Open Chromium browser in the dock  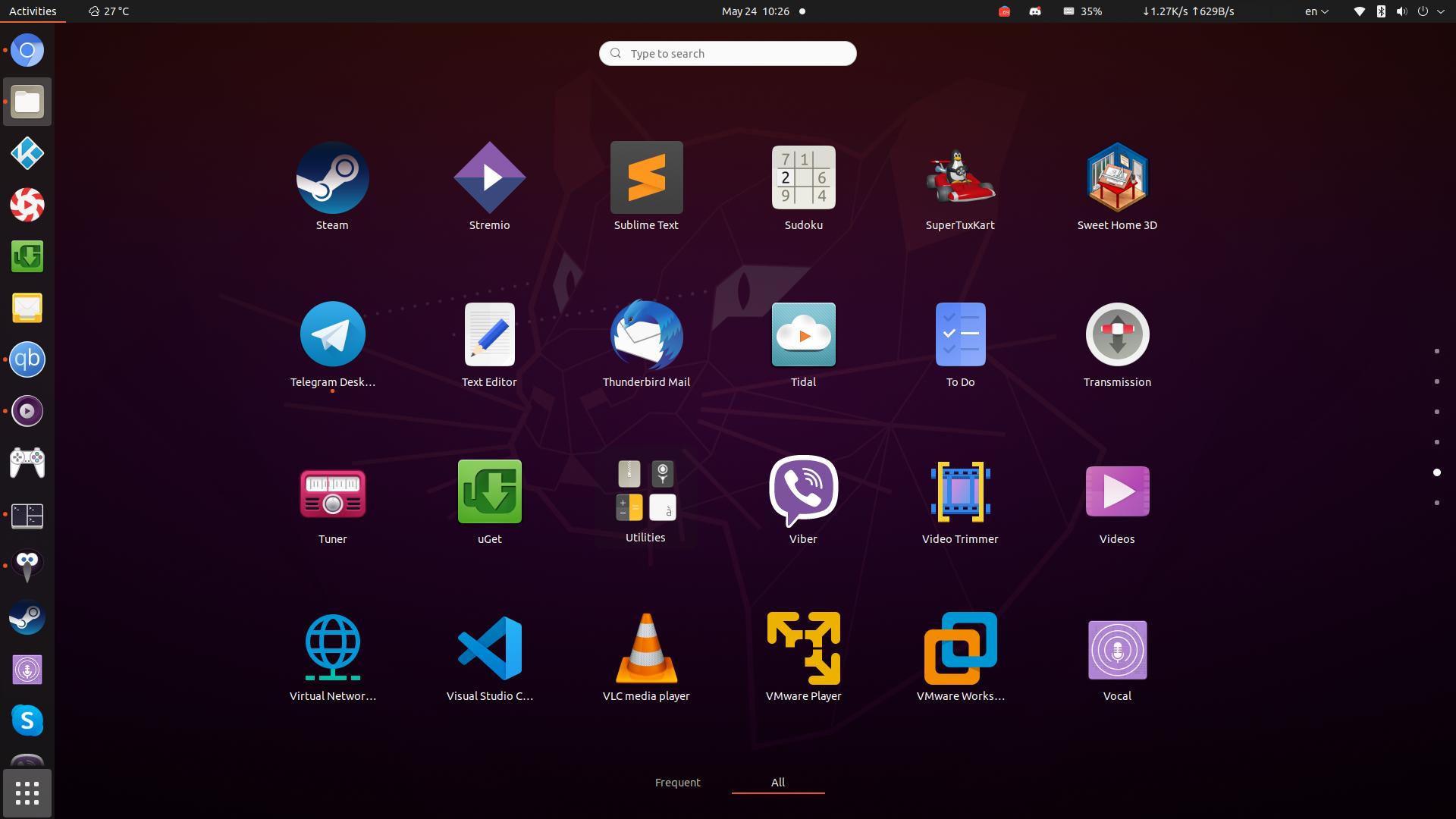click(27, 50)
